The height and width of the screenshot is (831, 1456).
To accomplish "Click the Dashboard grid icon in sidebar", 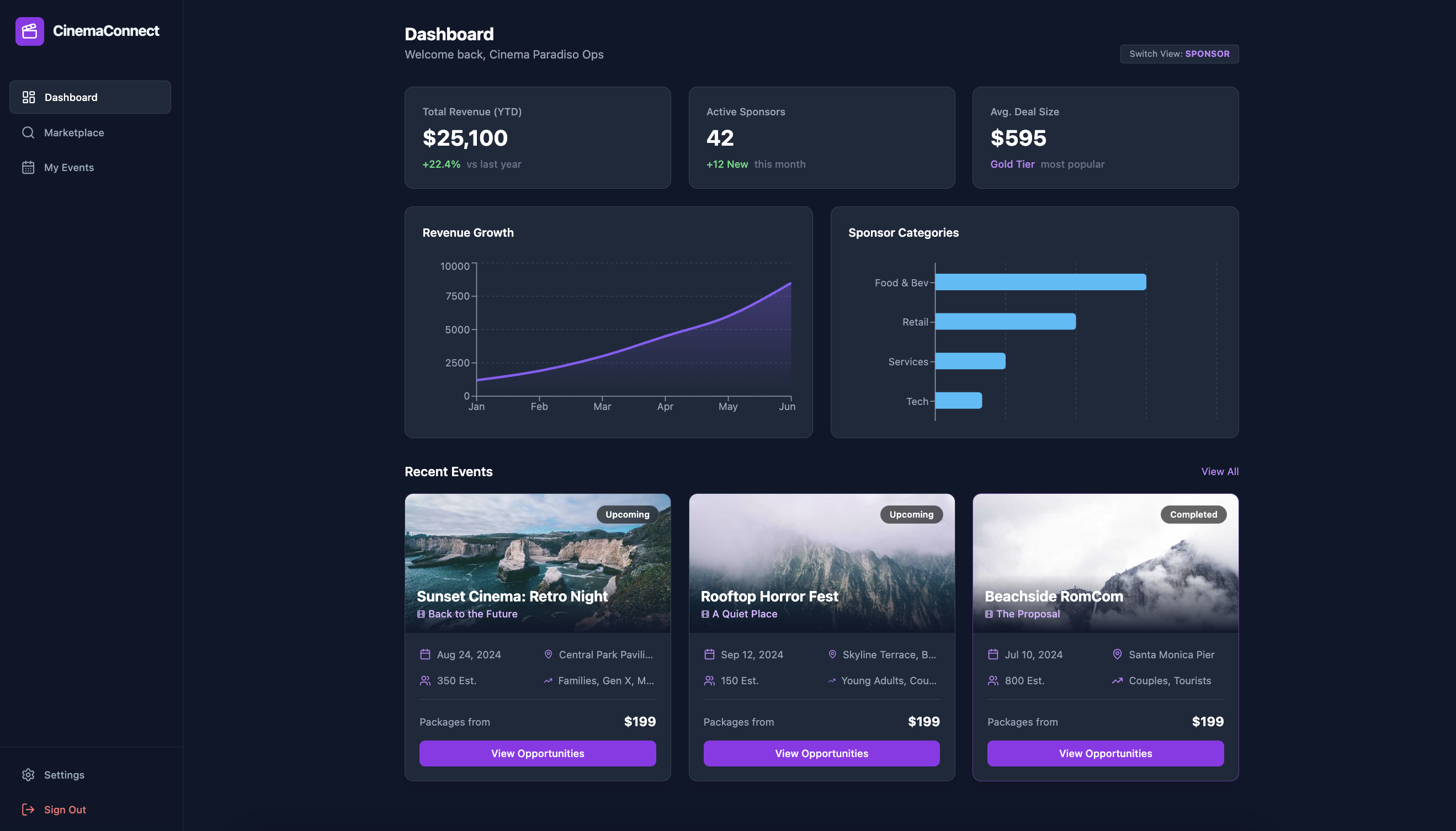I will tap(29, 97).
